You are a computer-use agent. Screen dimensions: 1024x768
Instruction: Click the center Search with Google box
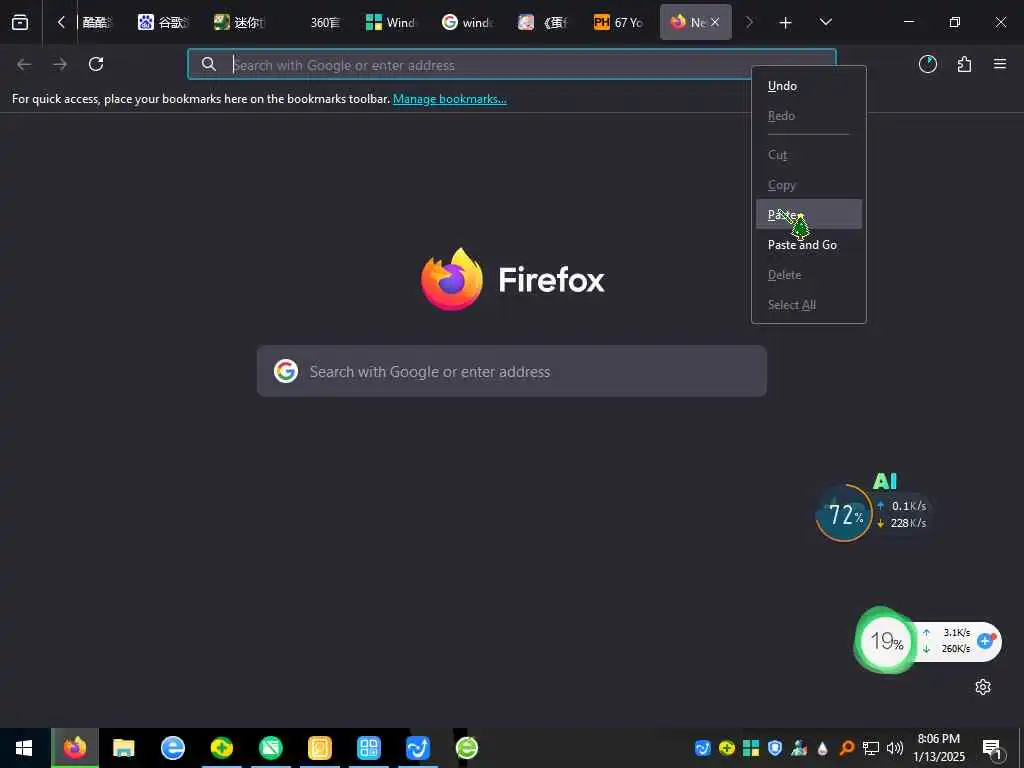[x=511, y=371]
